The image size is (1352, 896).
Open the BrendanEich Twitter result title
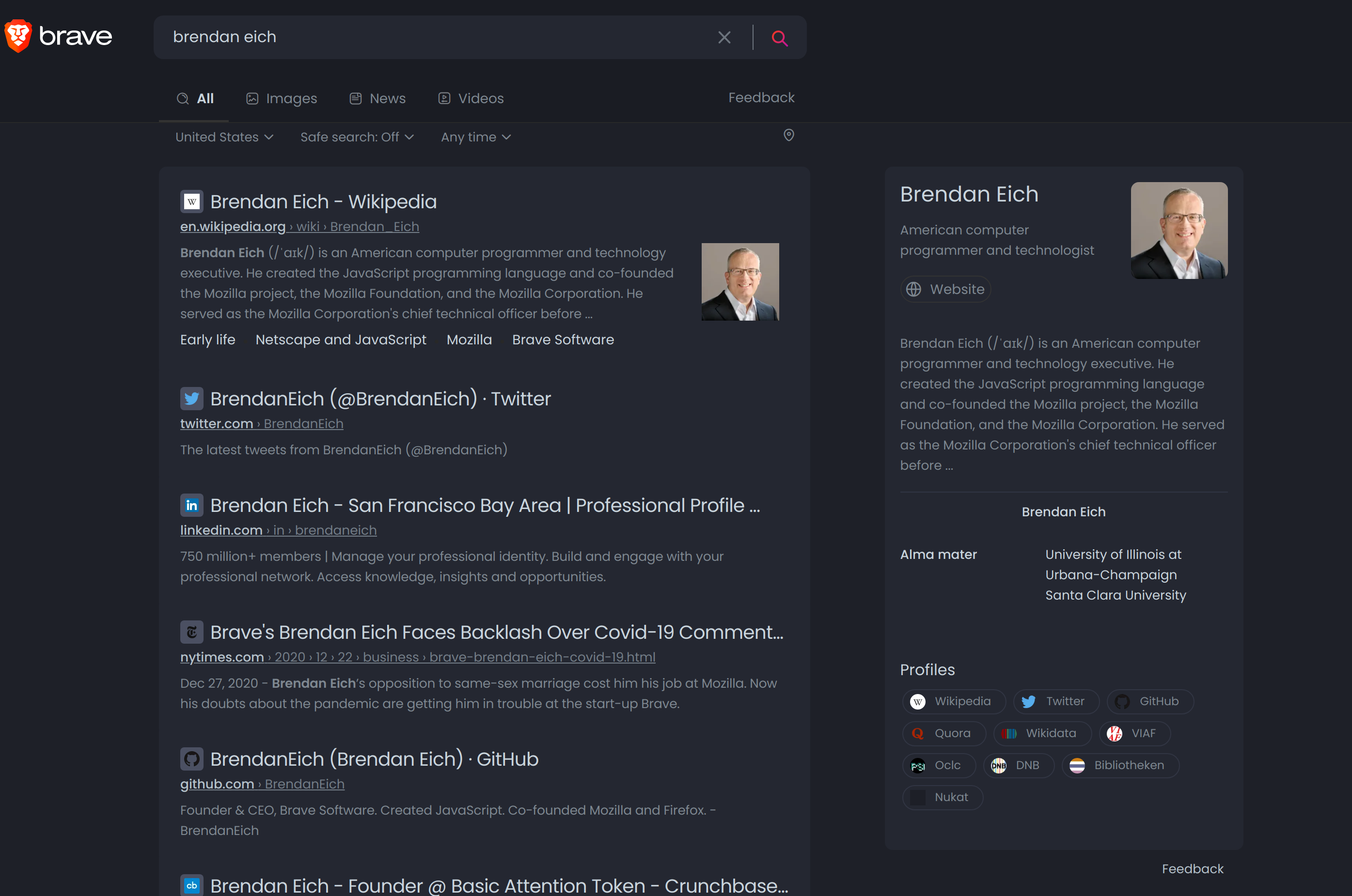point(381,399)
